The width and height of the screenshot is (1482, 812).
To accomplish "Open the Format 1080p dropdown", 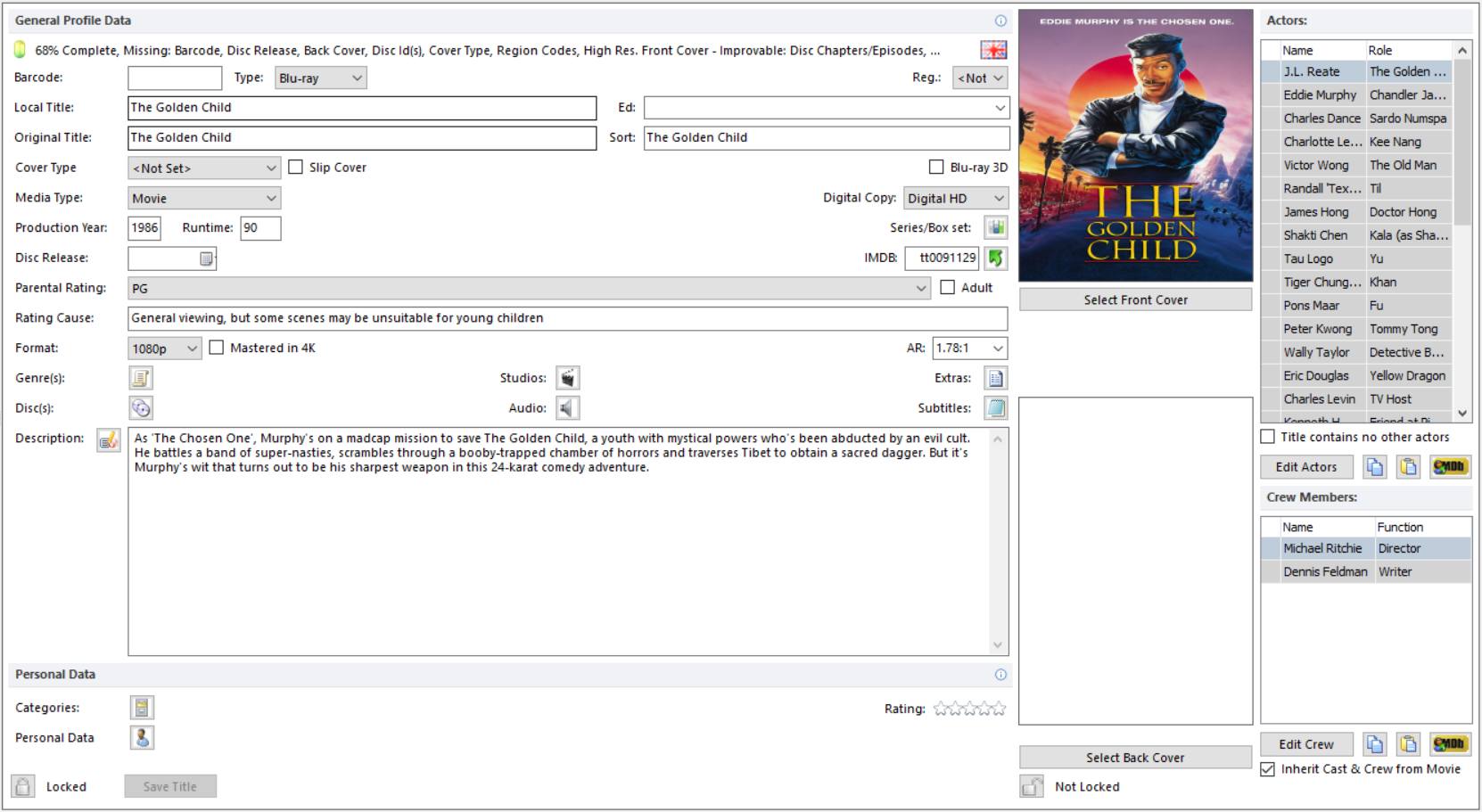I will tap(165, 349).
